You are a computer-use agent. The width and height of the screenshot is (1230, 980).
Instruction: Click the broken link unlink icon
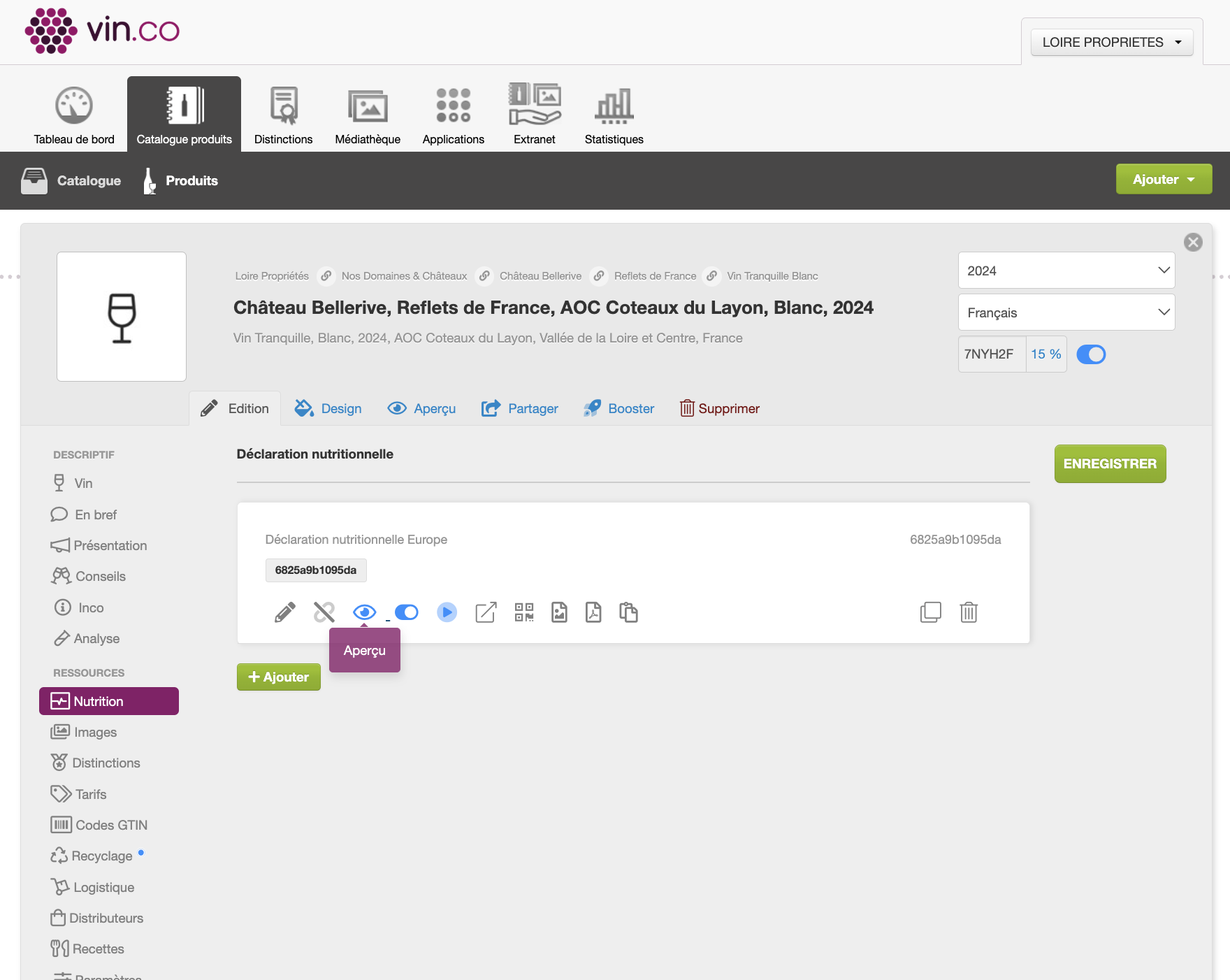(x=324, y=612)
